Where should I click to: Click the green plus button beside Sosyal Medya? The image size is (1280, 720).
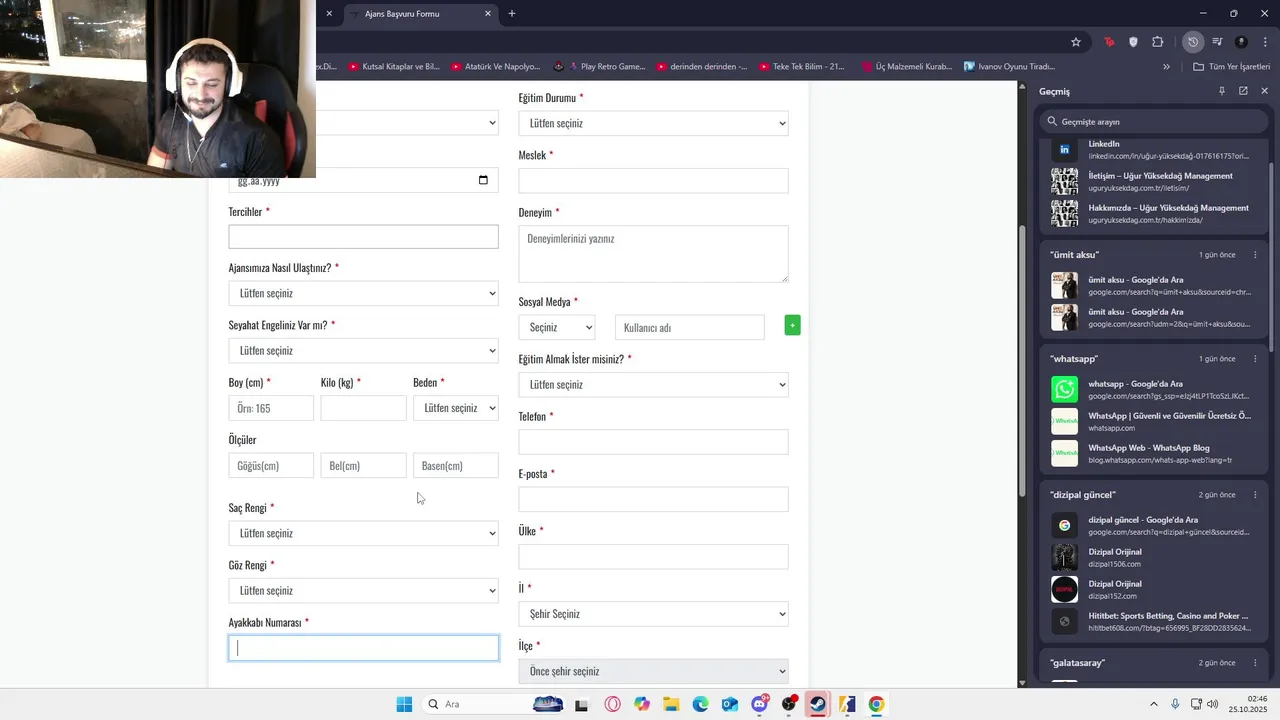pyautogui.click(x=792, y=325)
